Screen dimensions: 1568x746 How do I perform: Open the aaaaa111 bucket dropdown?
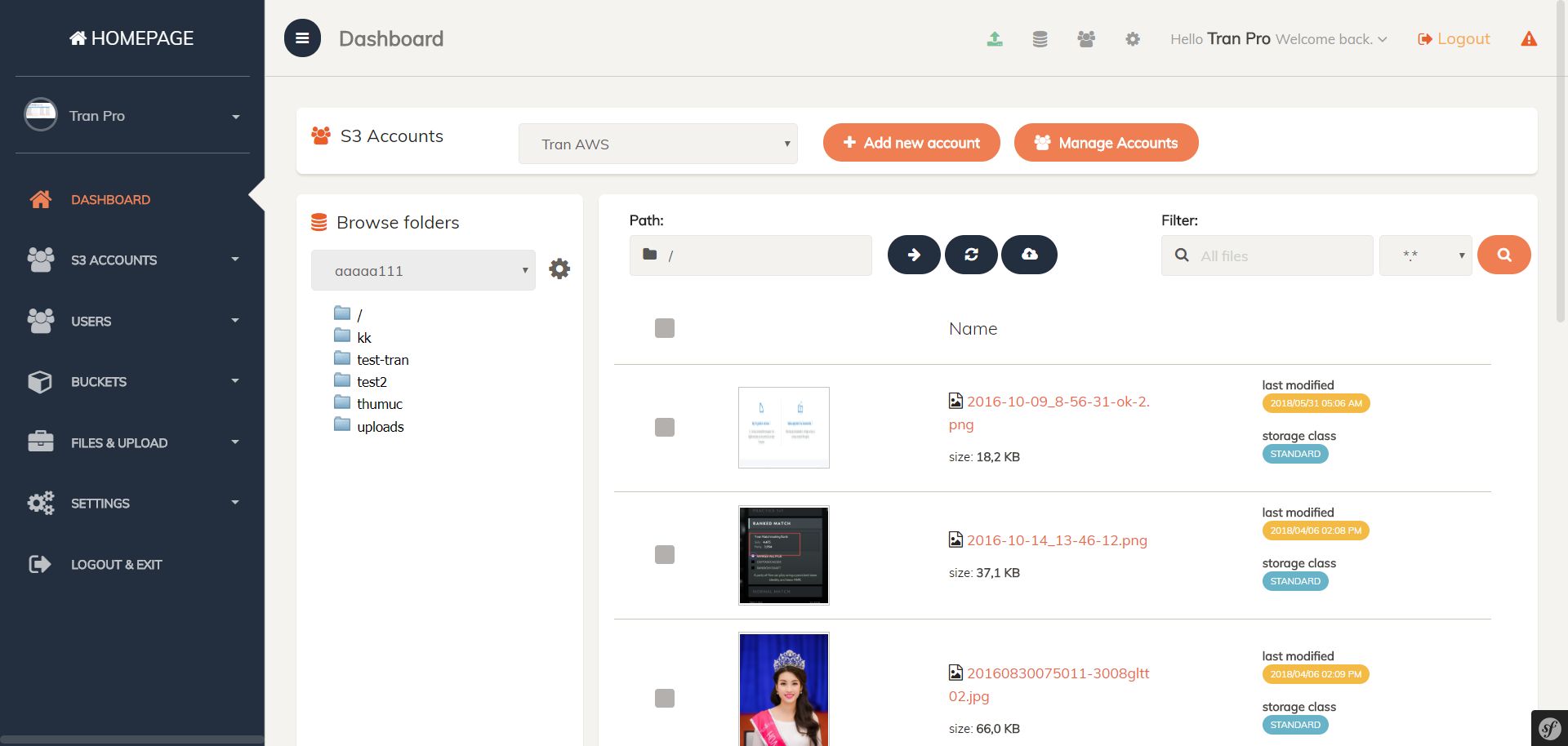tap(423, 270)
